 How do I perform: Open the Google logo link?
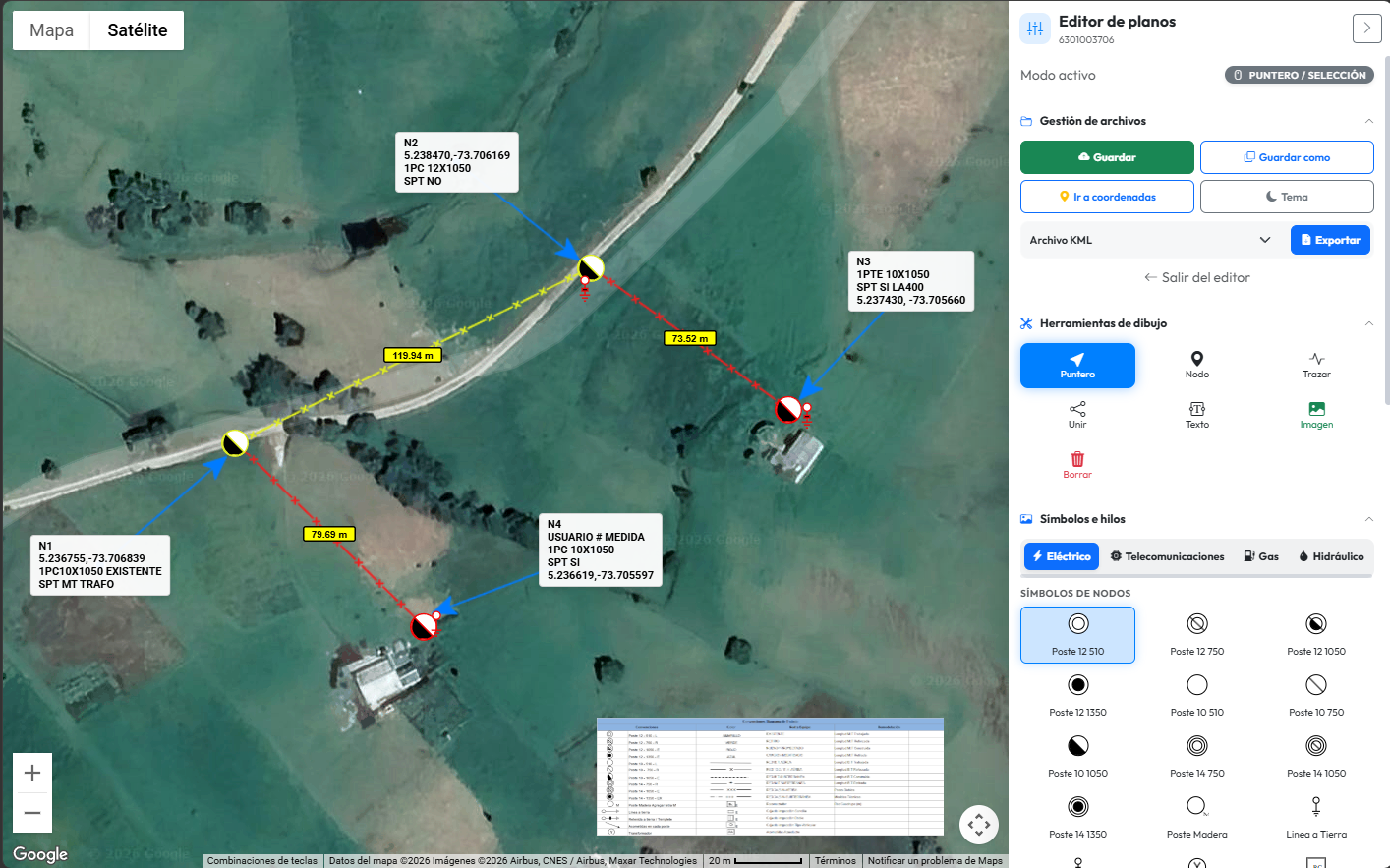click(x=40, y=854)
